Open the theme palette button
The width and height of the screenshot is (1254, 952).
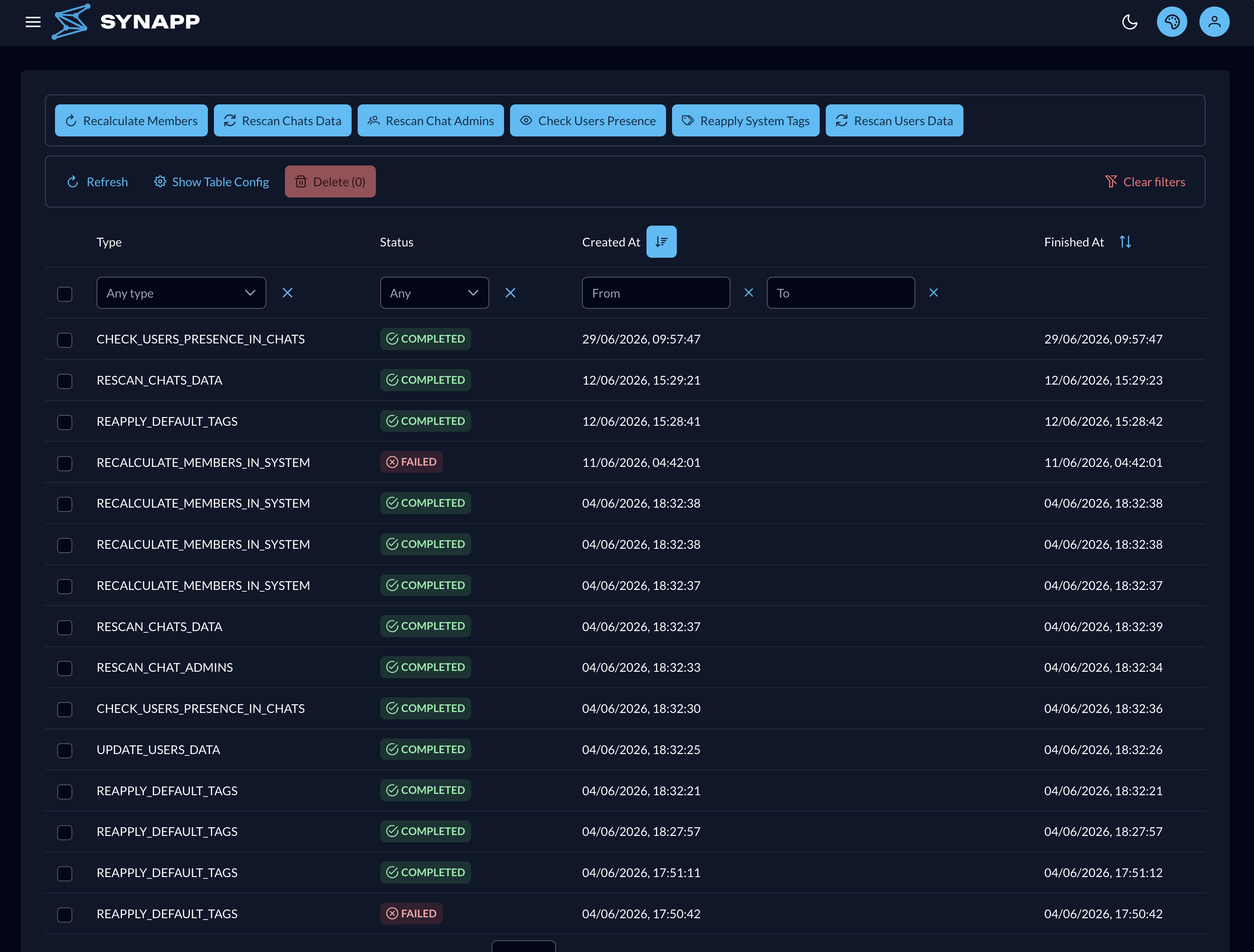pyautogui.click(x=1172, y=22)
